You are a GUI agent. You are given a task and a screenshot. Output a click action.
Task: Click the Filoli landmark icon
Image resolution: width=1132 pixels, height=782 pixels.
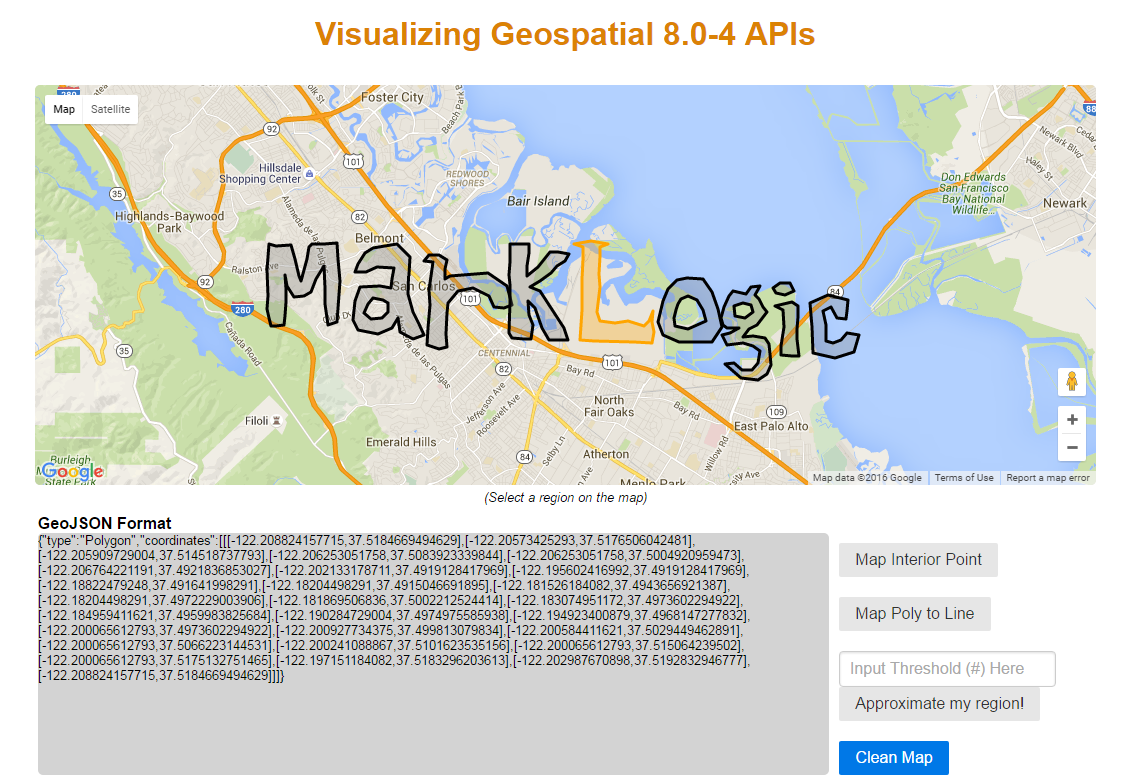(276, 420)
